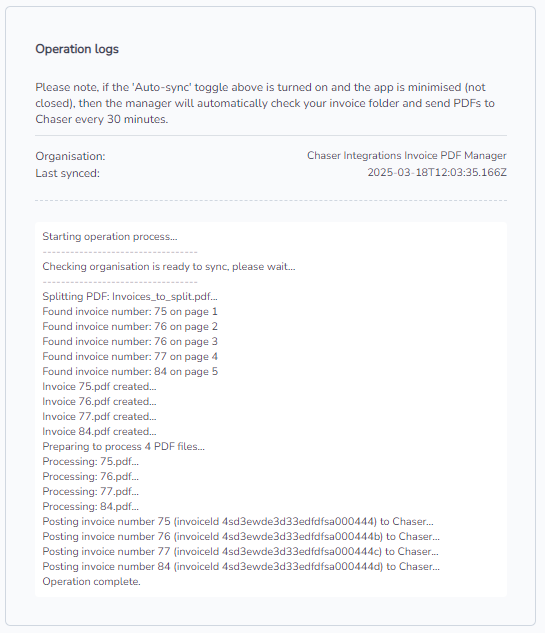This screenshot has width=545, height=633.
Task: Click the Checking organisation is ready line
Action: (169, 266)
